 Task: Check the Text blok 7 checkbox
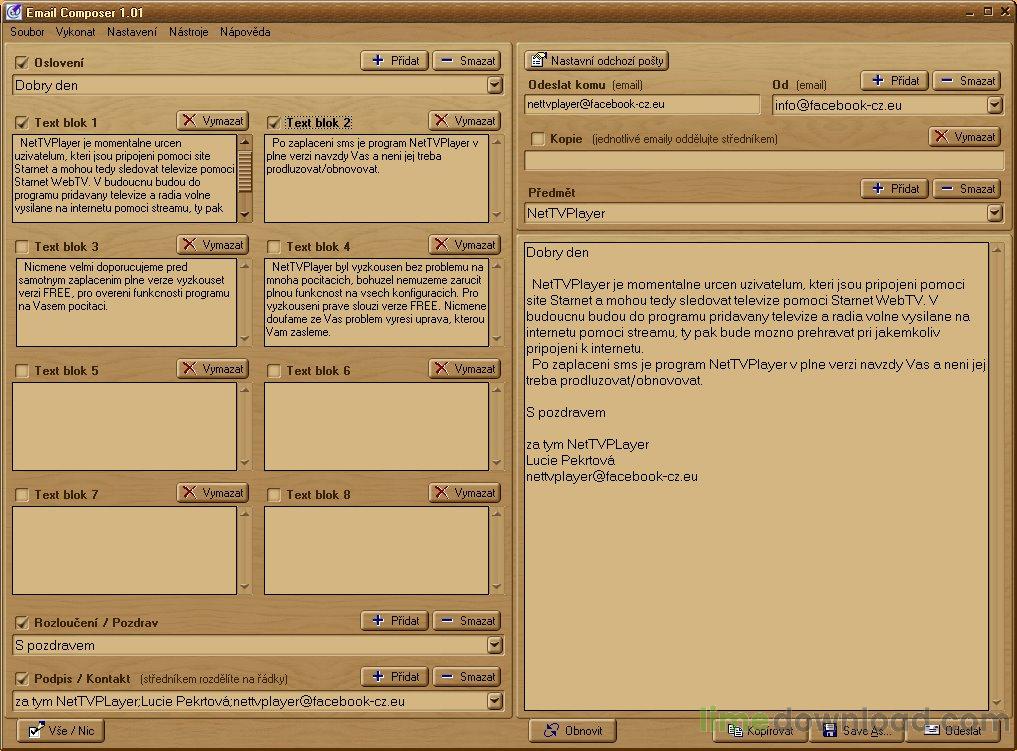(22, 494)
